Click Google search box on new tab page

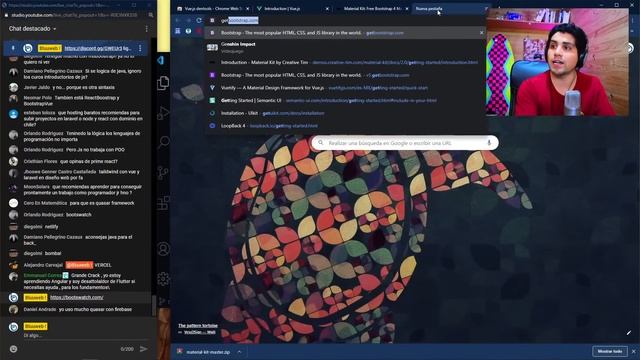[x=405, y=143]
